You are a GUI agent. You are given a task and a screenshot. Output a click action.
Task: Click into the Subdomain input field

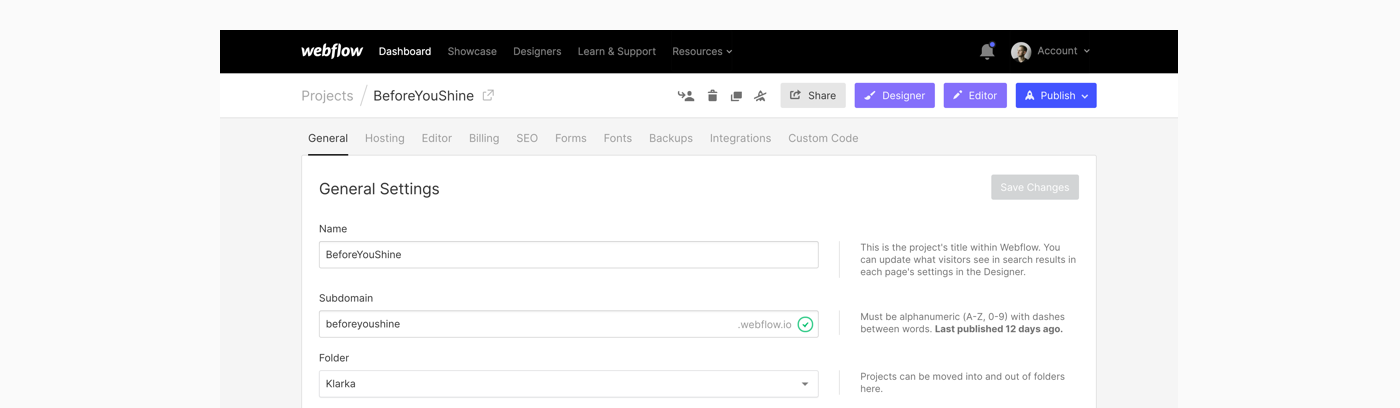tap(568, 324)
